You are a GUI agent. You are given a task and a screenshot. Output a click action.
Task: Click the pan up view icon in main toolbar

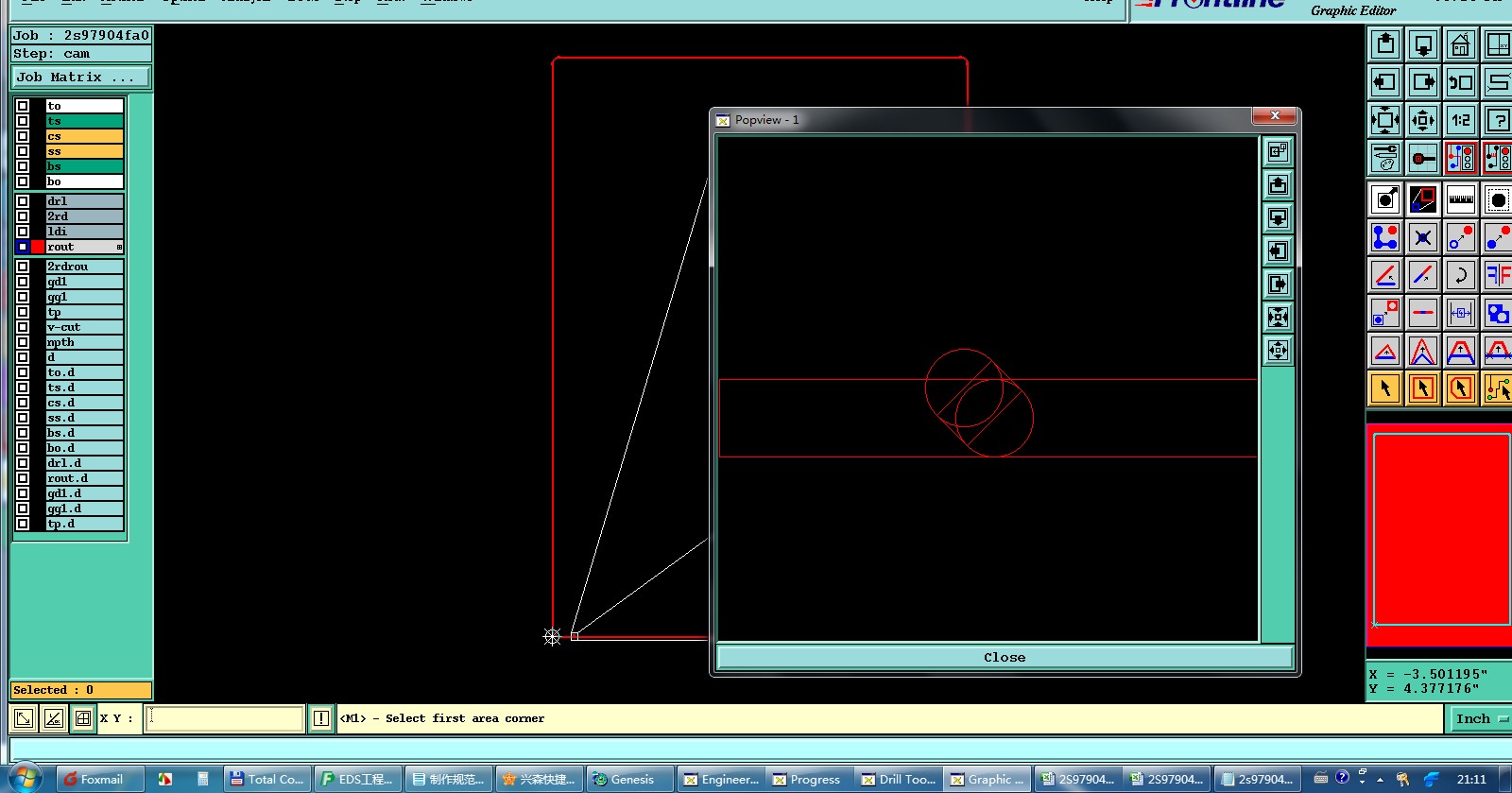[1385, 44]
